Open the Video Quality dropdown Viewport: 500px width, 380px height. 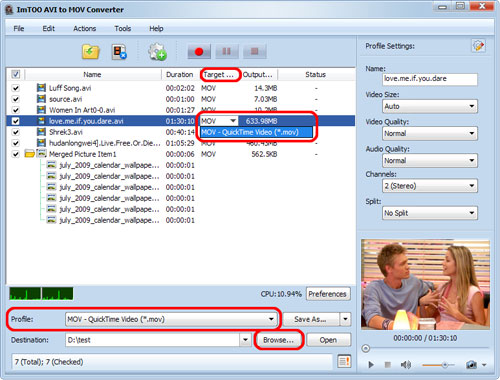tap(430, 133)
